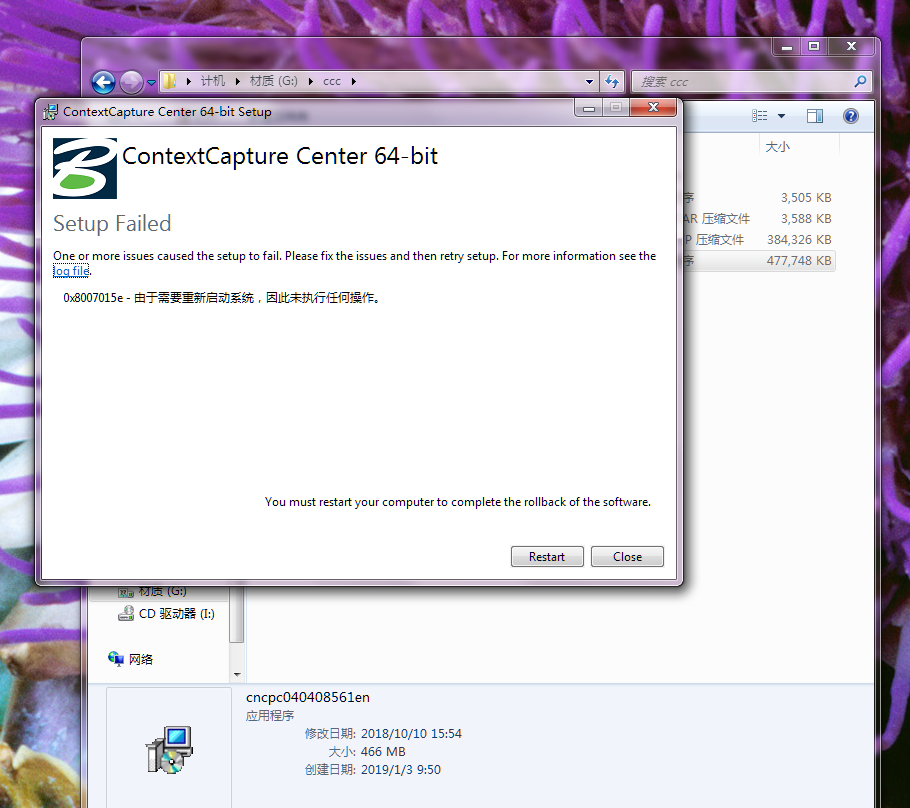This screenshot has height=808, width=910.
Task: Click the installer thumbnail in details pane
Action: pos(169,749)
